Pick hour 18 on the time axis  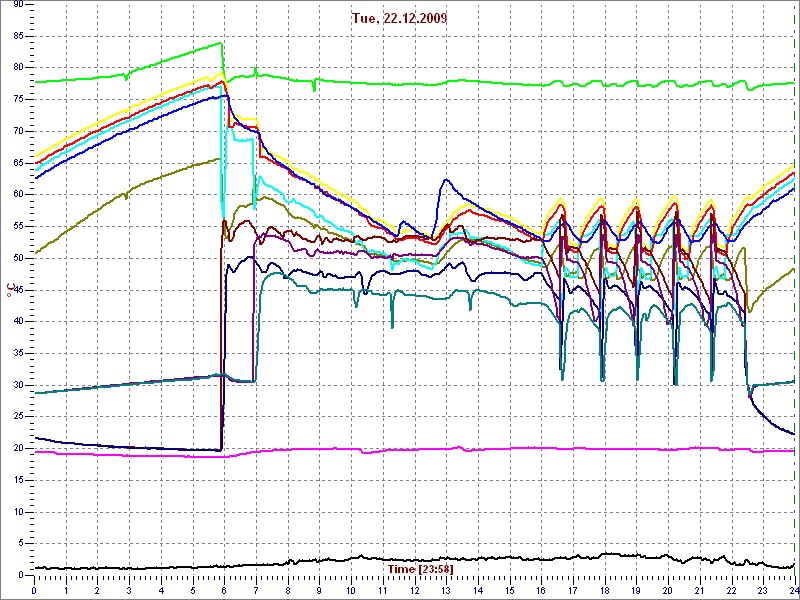pyautogui.click(x=605, y=590)
